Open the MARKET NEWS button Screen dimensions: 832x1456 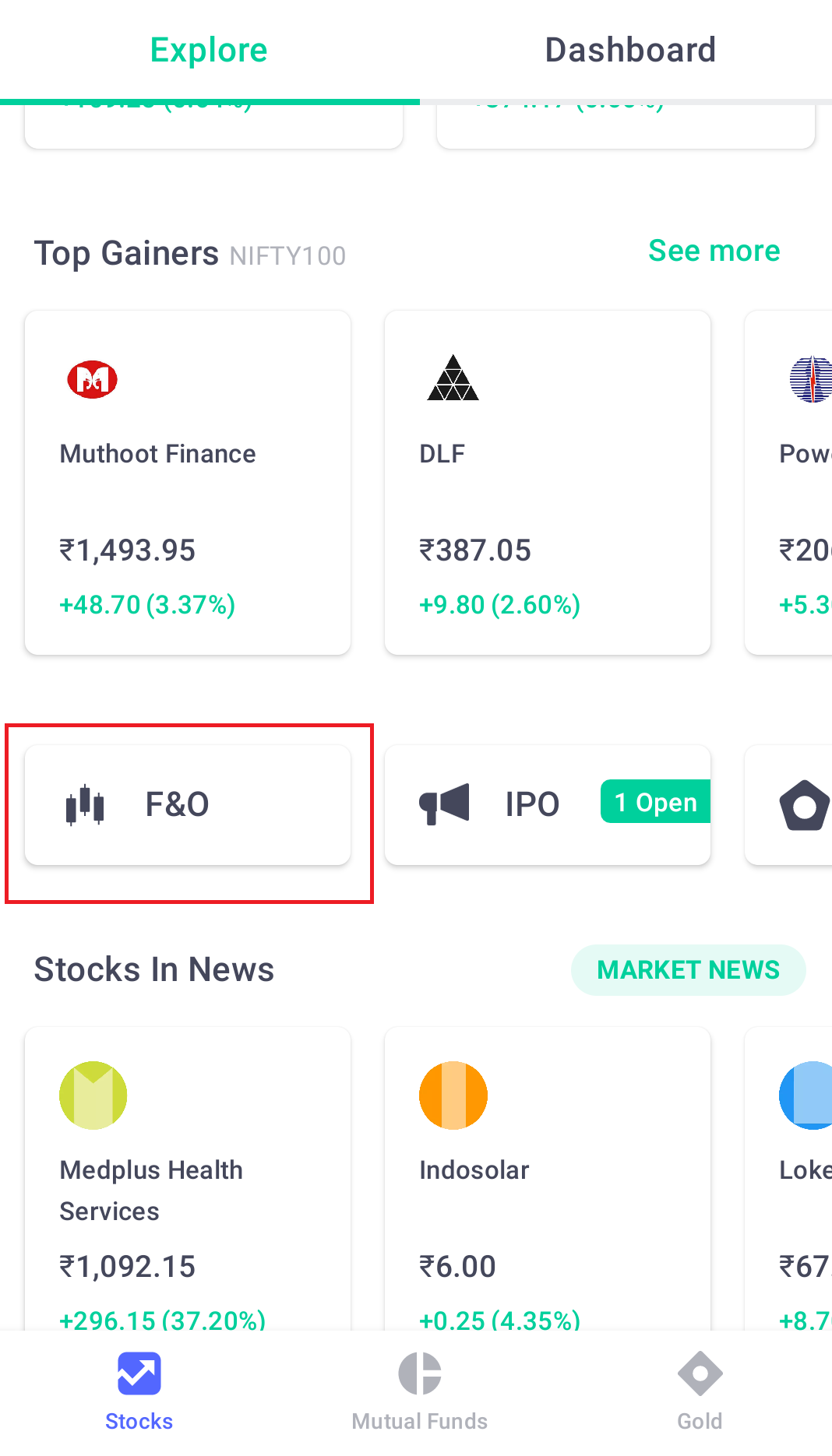point(689,970)
